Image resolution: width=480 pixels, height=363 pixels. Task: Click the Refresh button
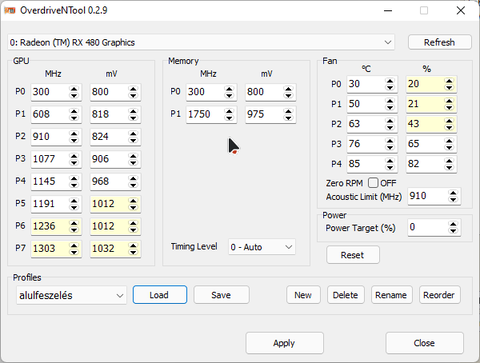click(440, 42)
